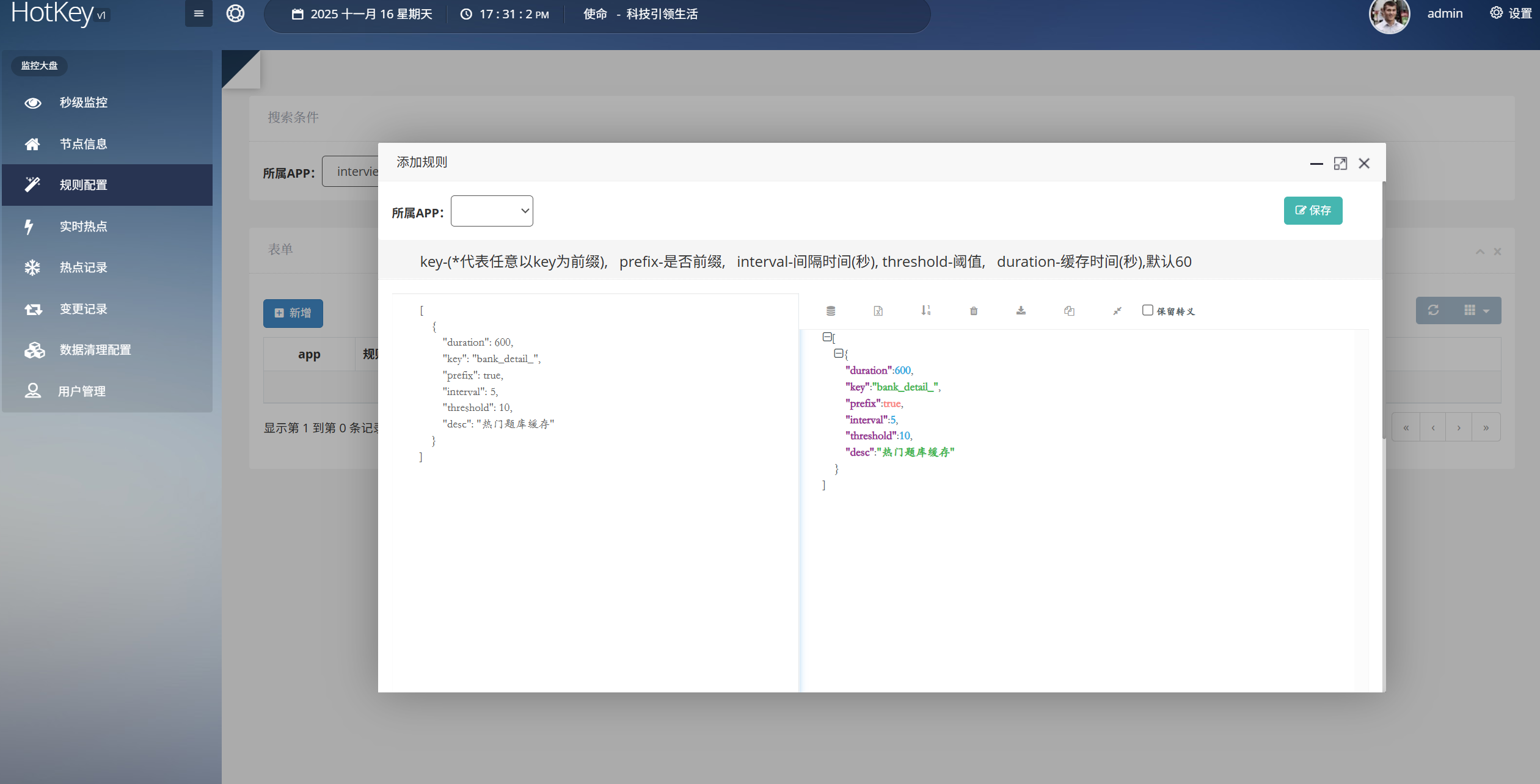
Task: Click the 保存 button
Action: (x=1313, y=211)
